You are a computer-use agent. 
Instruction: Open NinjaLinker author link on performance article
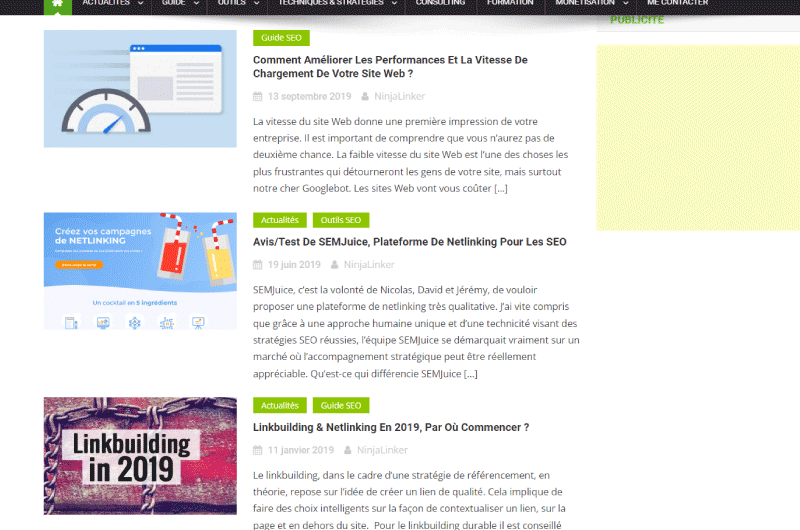(399, 96)
